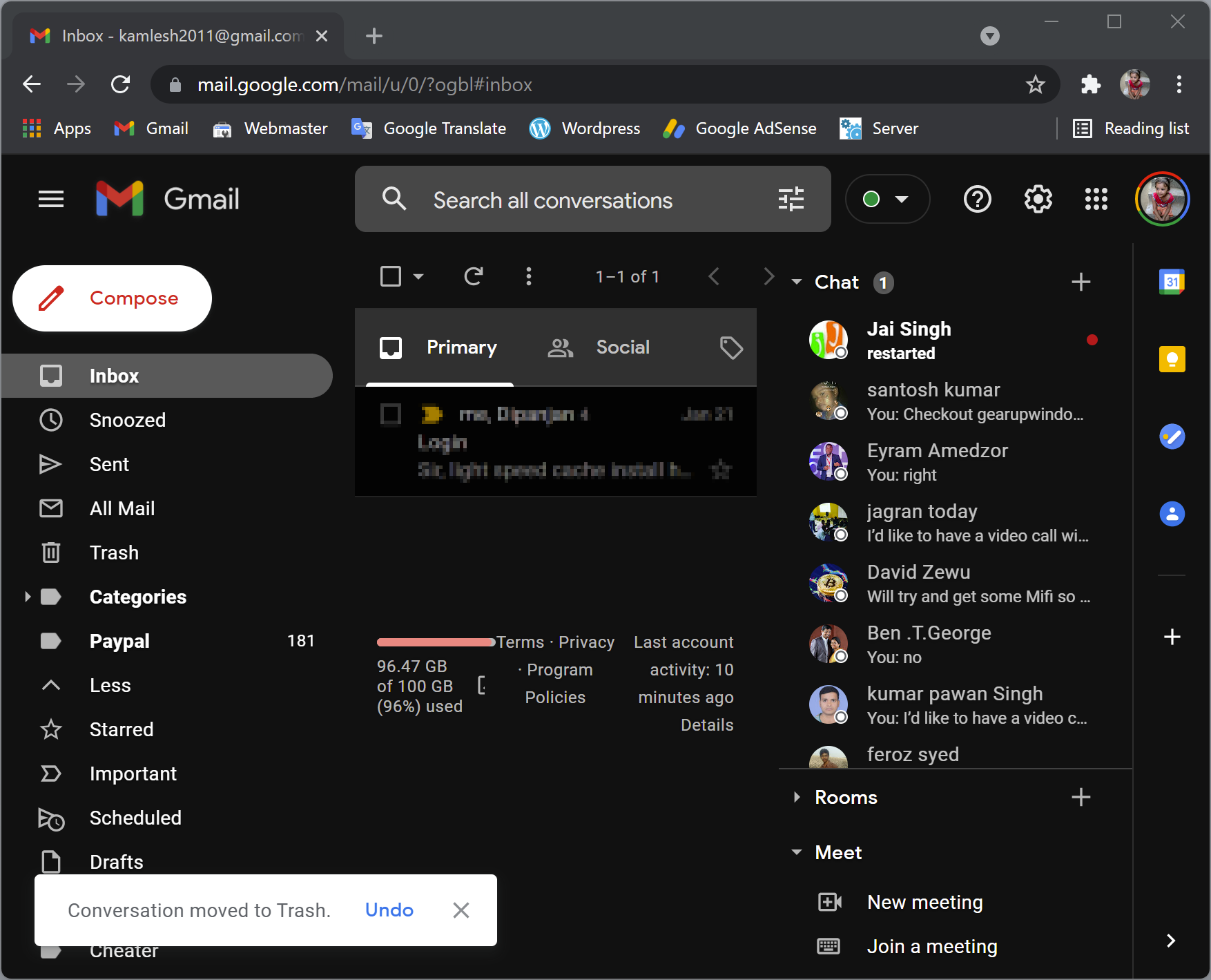Open Google Calendar side panel
Viewport: 1211px width, 980px height.
tap(1172, 282)
